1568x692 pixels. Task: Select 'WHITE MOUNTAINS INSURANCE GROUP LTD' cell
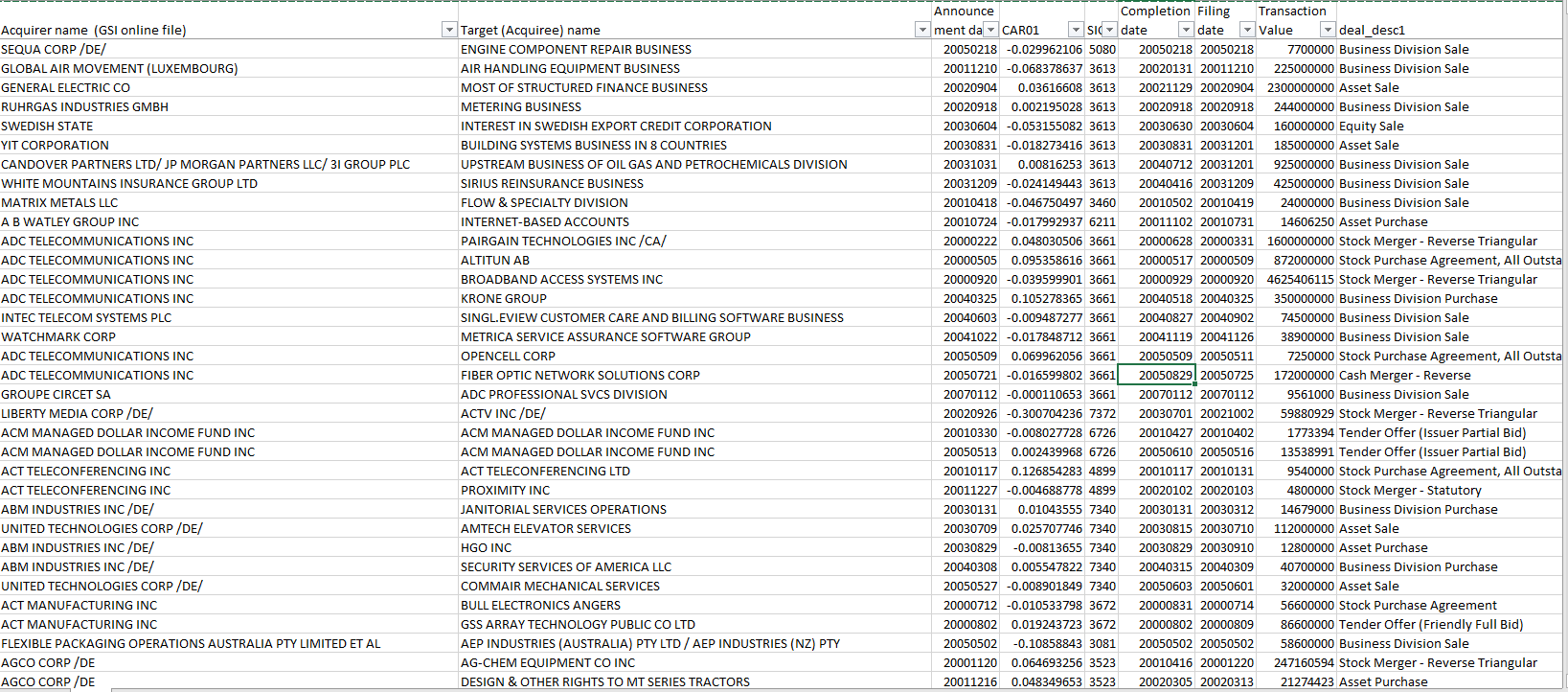(229, 183)
